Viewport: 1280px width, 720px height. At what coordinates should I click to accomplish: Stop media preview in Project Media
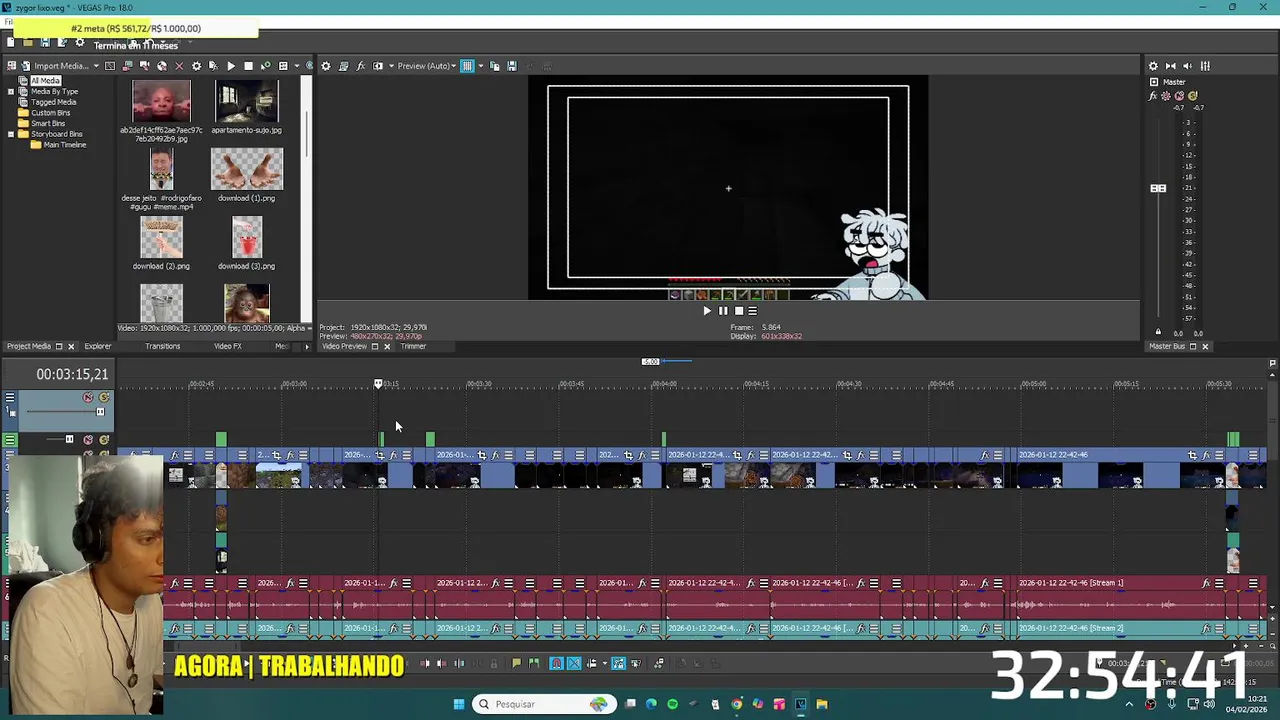248,66
